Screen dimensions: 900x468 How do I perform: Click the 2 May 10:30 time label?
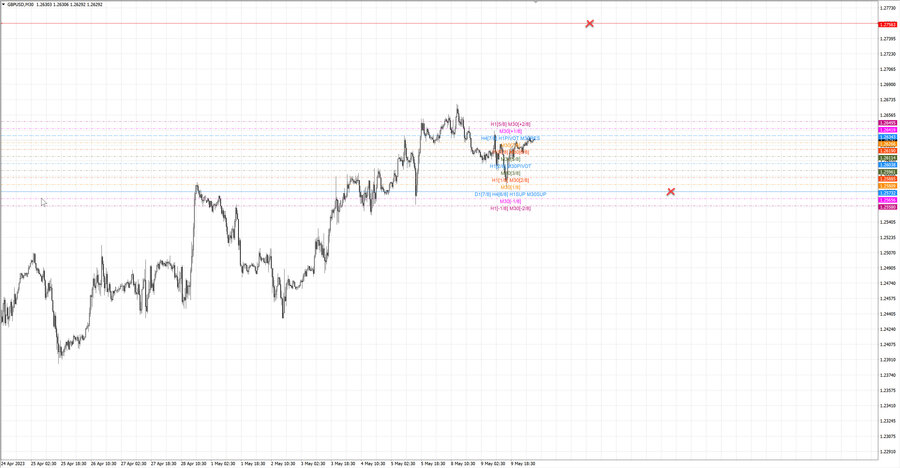coord(283,463)
